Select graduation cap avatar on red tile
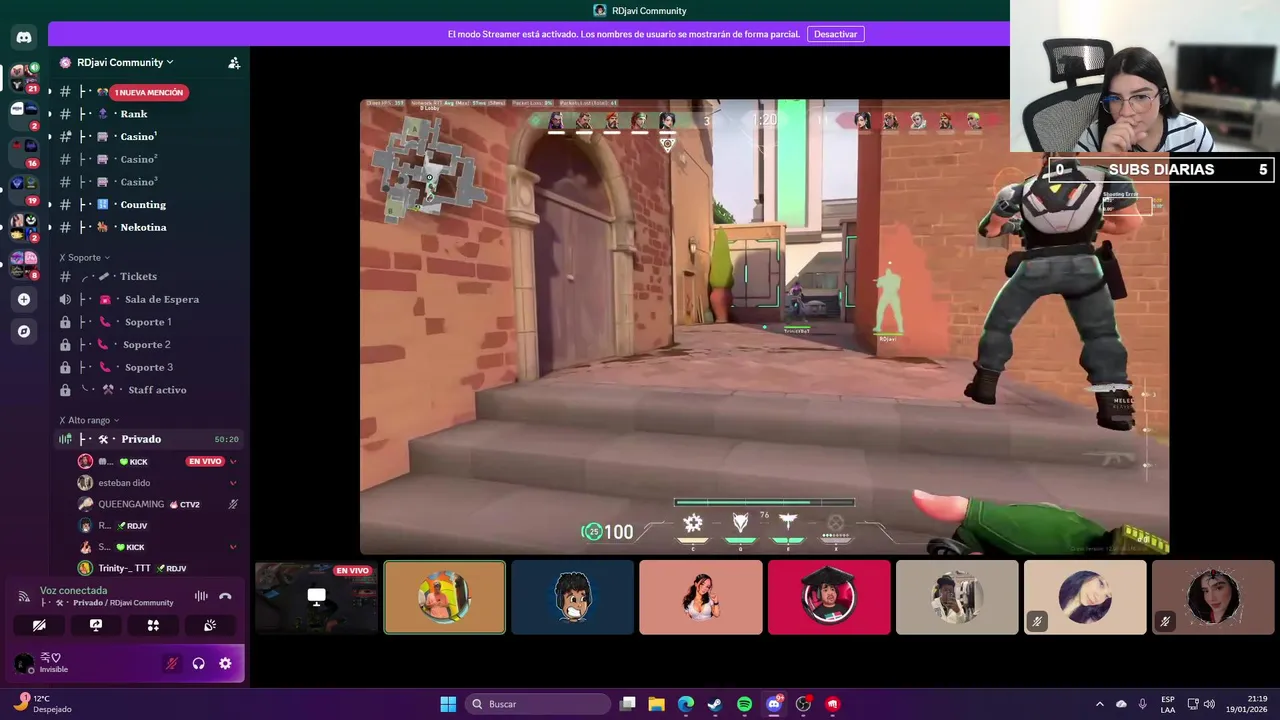This screenshot has height=720, width=1280. pos(829,597)
